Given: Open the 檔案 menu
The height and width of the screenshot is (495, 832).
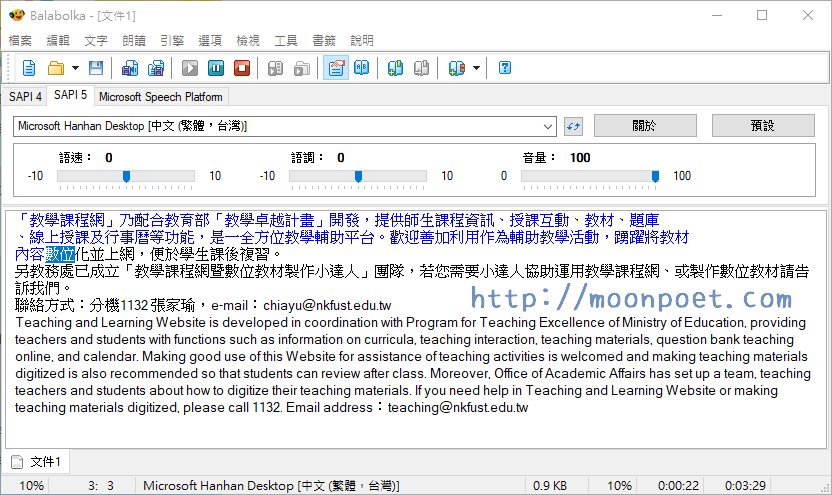Looking at the screenshot, I should [x=20, y=41].
